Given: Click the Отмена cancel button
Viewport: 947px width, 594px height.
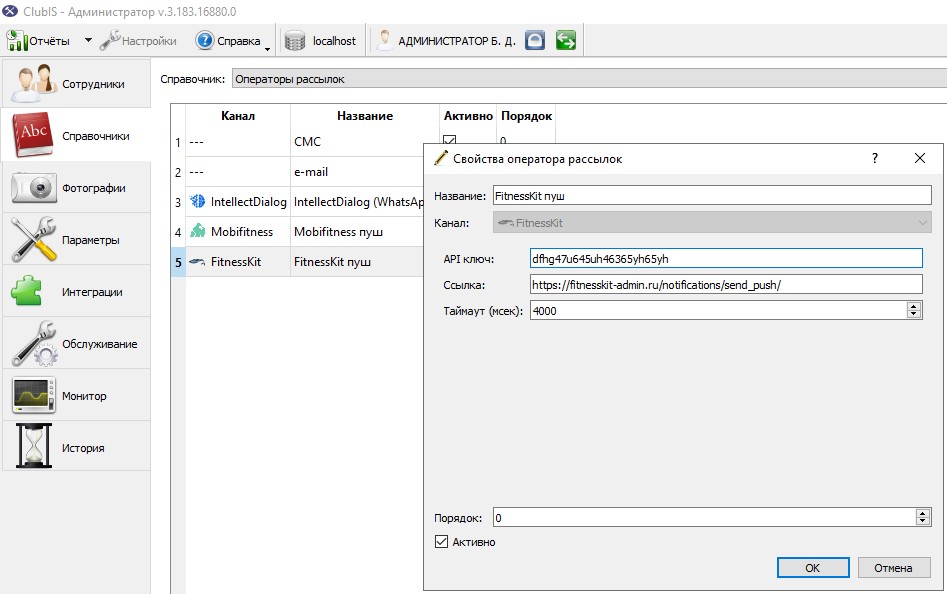Looking at the screenshot, I should (x=893, y=567).
